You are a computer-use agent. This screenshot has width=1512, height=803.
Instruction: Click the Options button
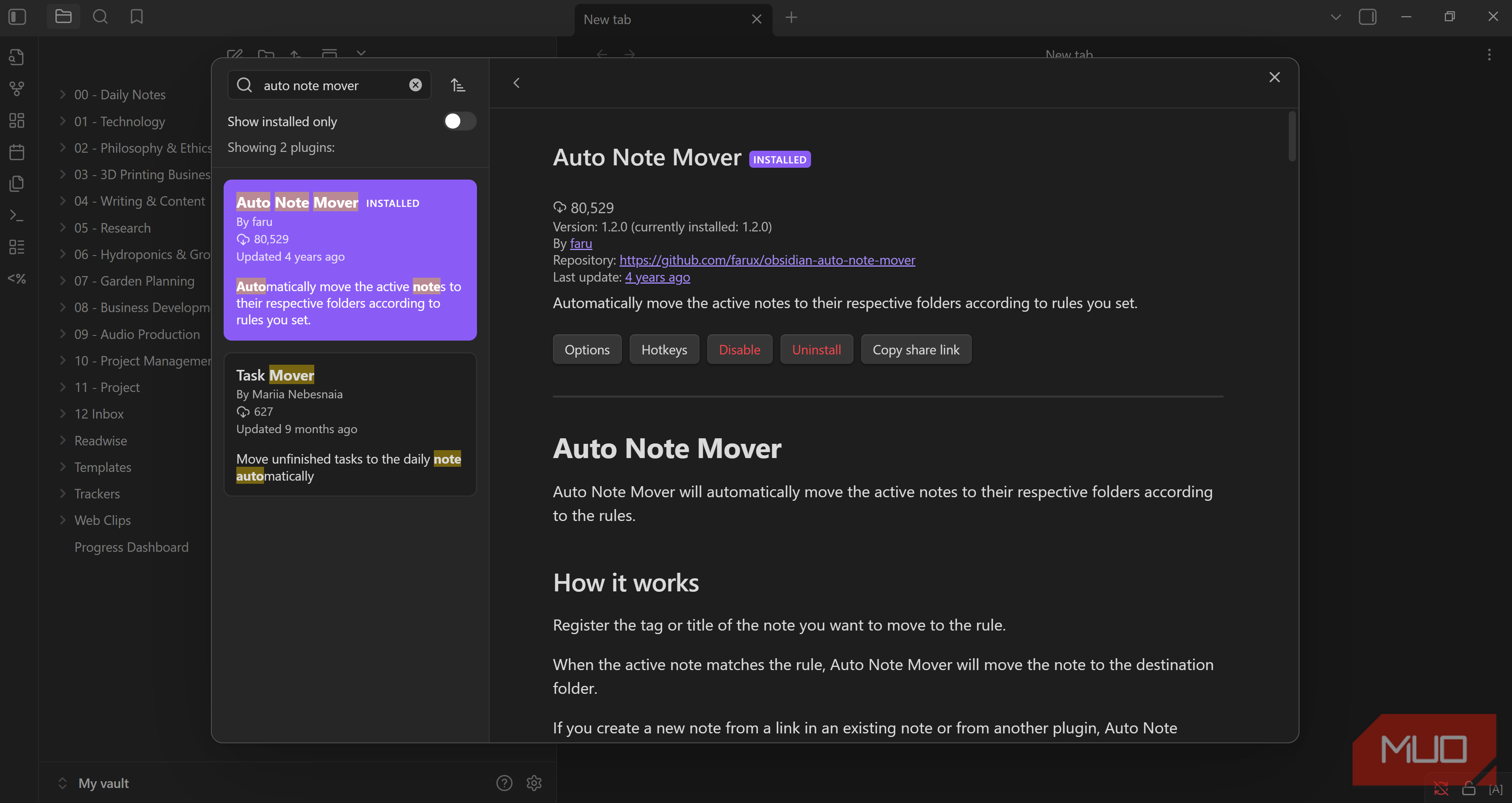pyautogui.click(x=587, y=349)
